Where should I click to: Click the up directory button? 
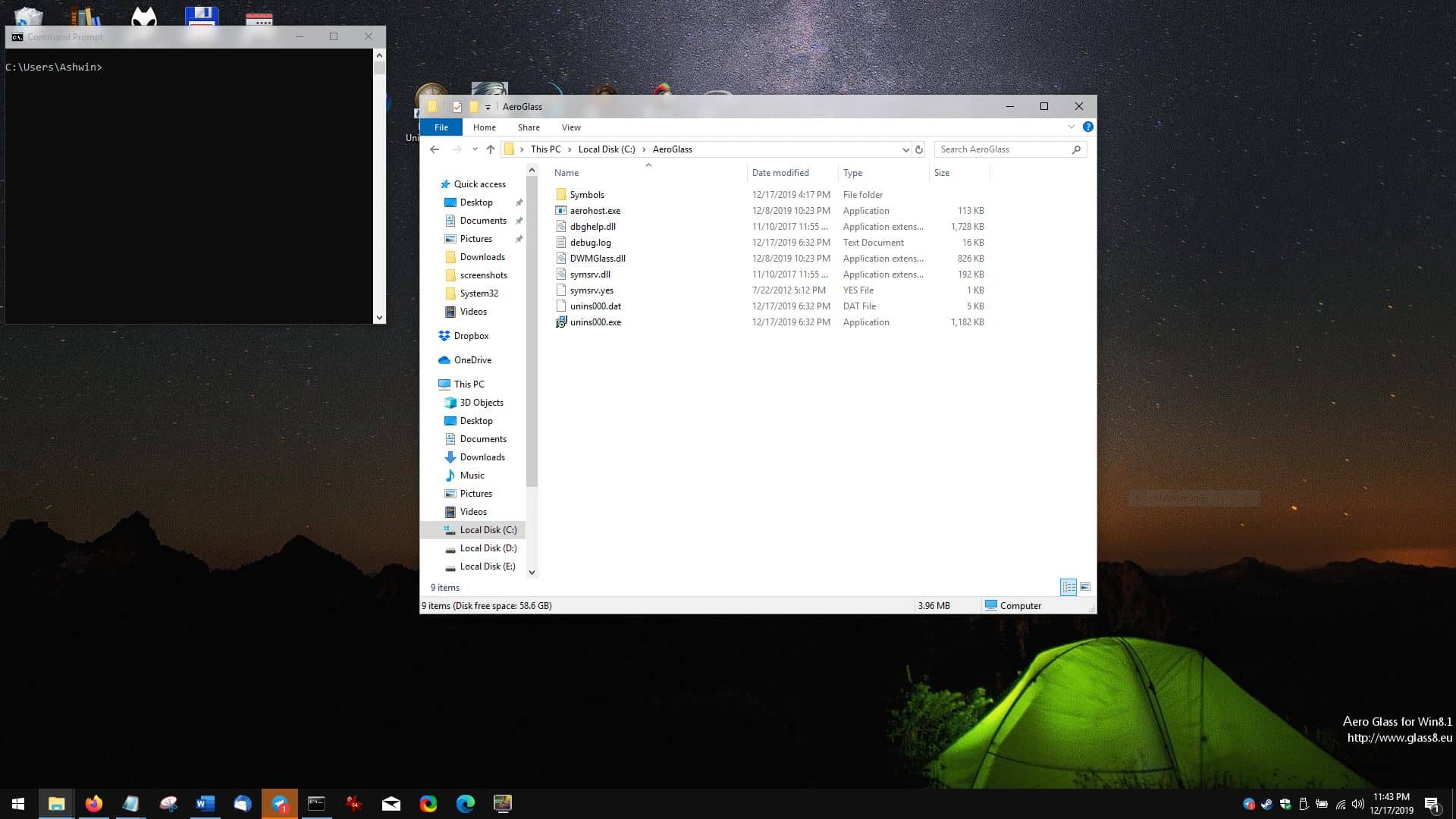(x=491, y=148)
